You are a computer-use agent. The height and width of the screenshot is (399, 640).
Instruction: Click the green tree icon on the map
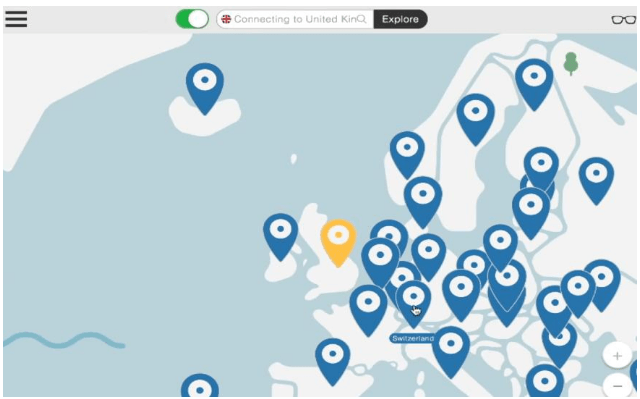tap(571, 63)
